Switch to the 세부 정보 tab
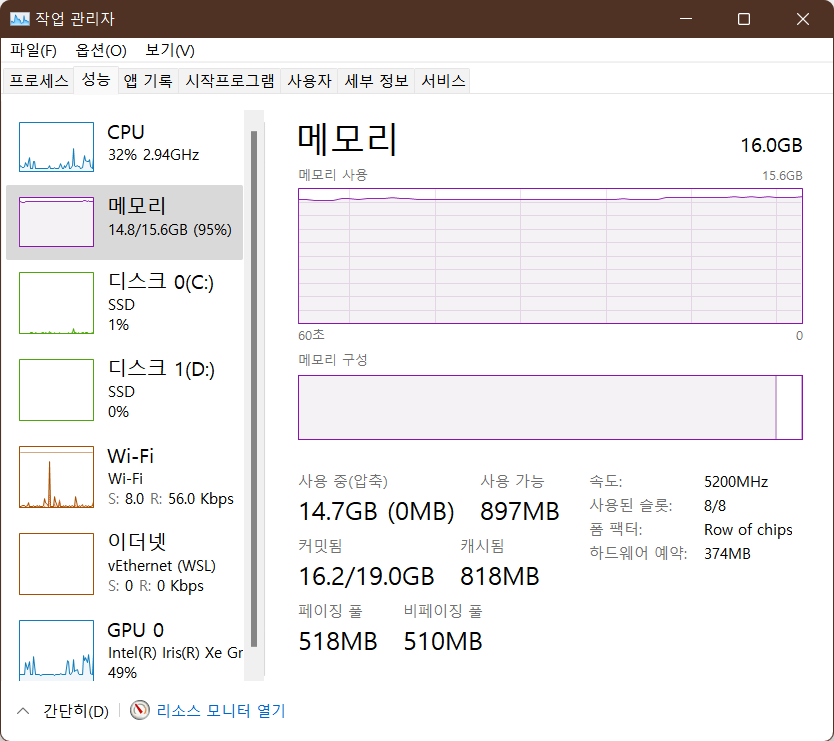Viewport: 834px width, 741px height. coord(376,81)
